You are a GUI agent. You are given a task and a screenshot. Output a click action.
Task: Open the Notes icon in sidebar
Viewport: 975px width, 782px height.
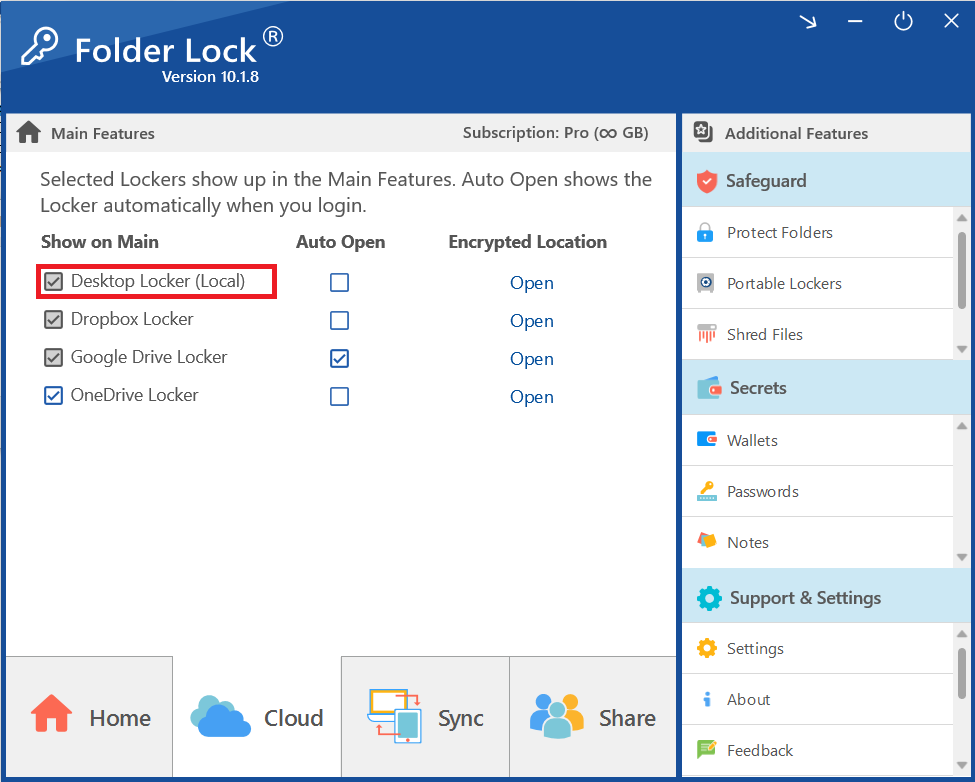[x=706, y=542]
